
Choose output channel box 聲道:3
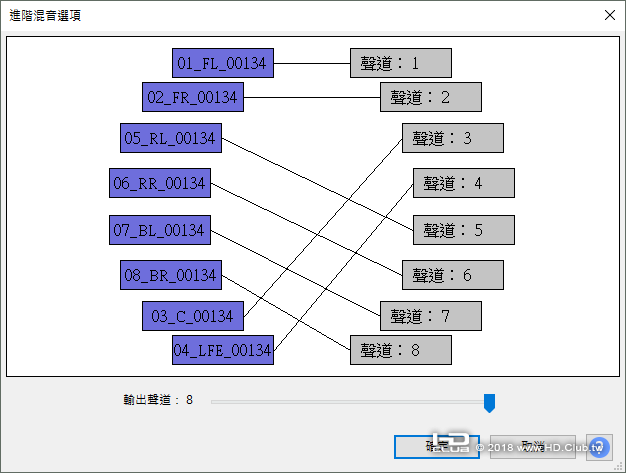tap(453, 138)
